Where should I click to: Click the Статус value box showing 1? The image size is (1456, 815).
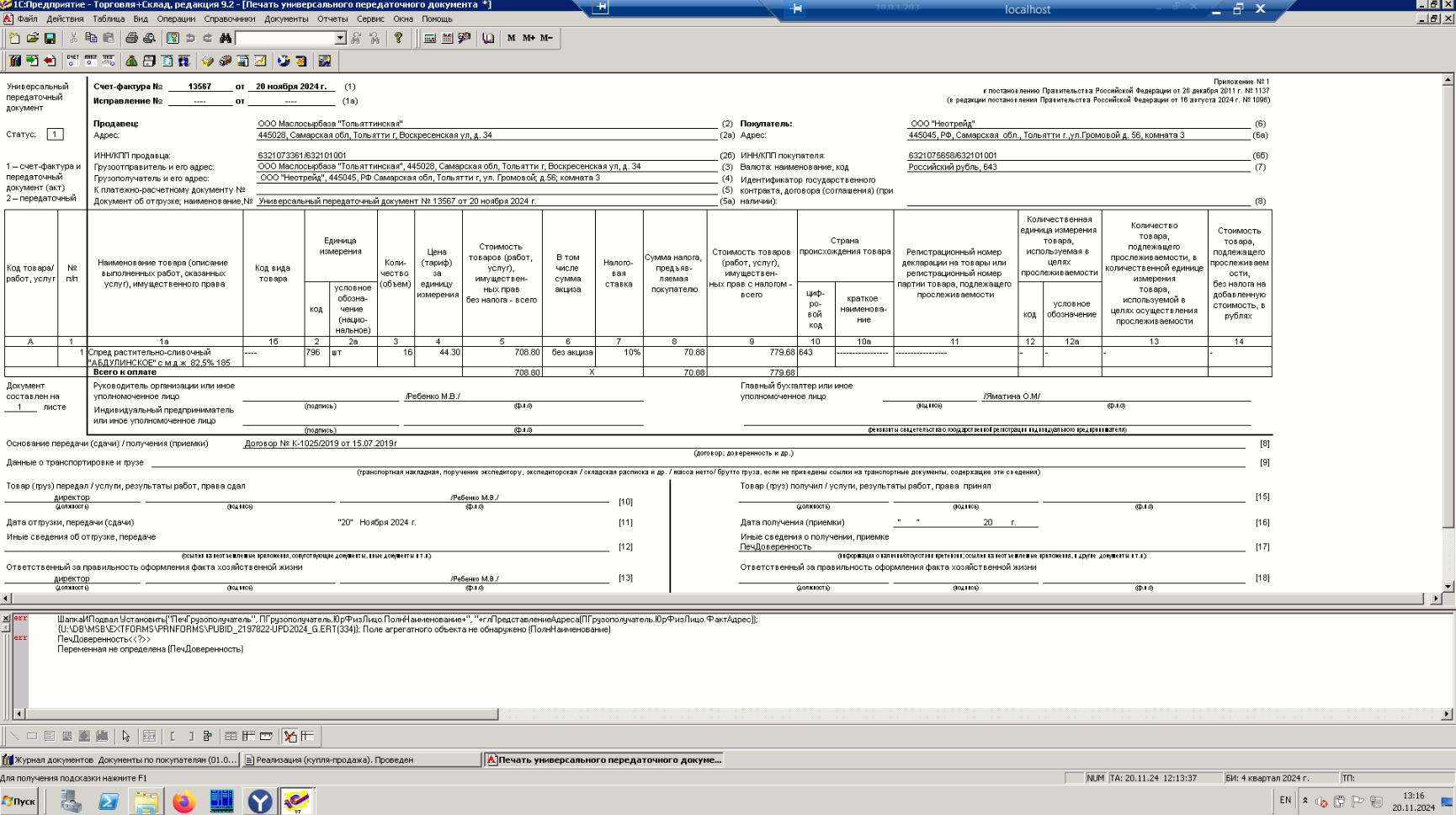coord(55,134)
